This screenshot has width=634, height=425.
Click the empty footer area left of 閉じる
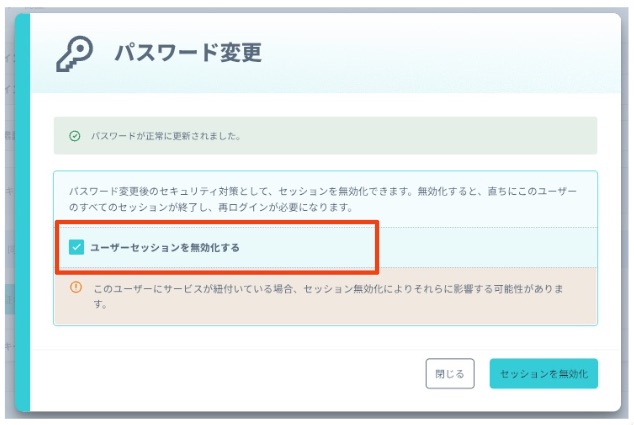point(230,373)
